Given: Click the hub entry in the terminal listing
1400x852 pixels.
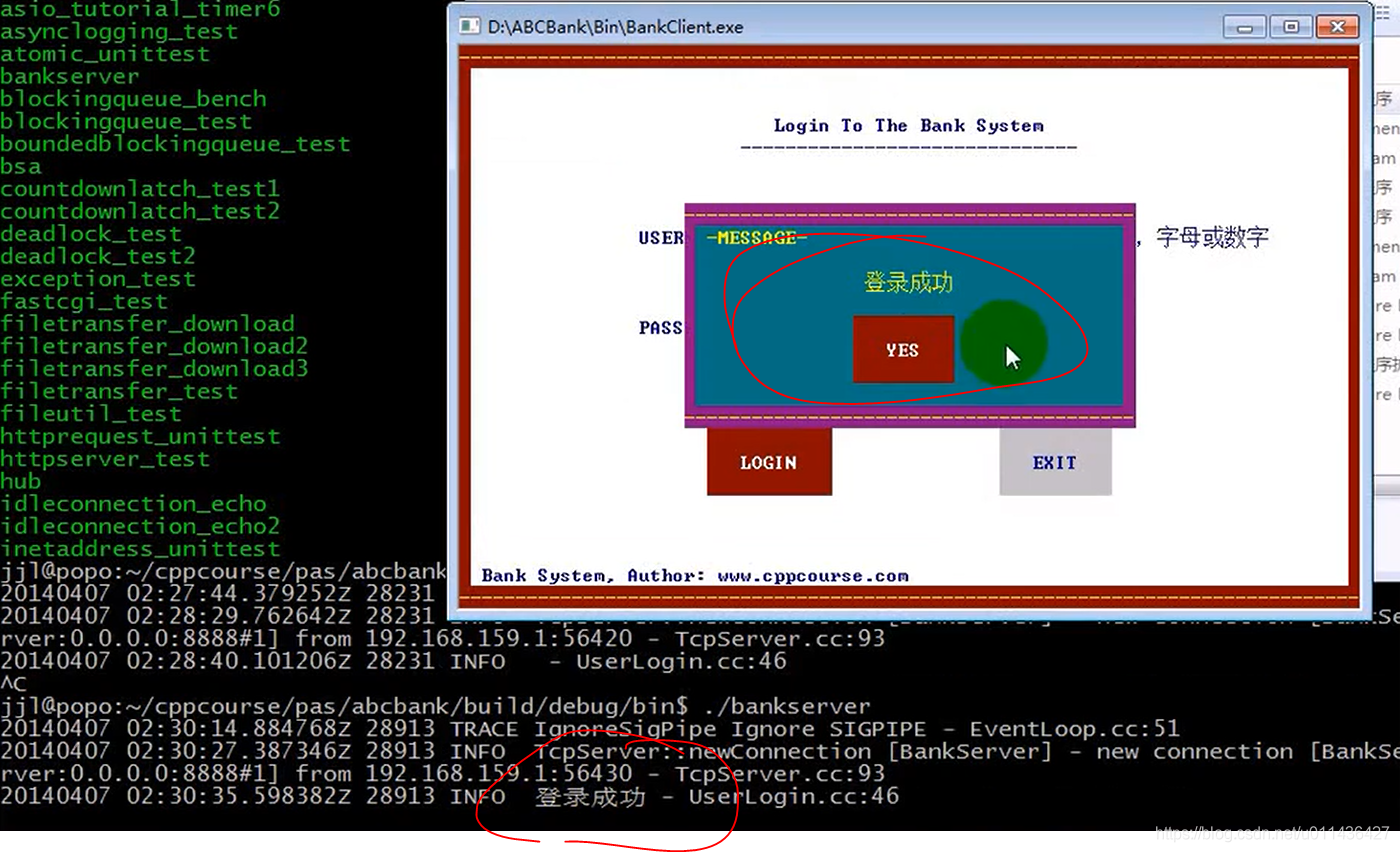Looking at the screenshot, I should pos(21,481).
